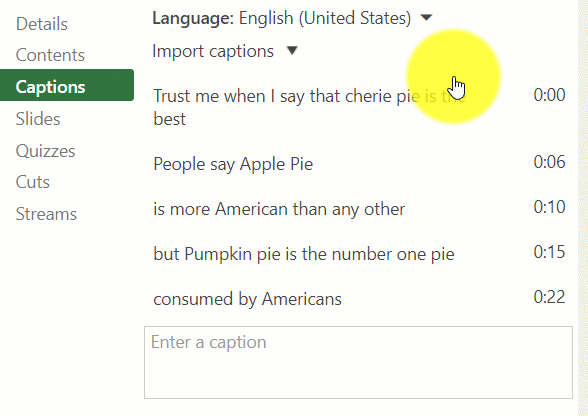This screenshot has width=588, height=416.
Task: Select the Captions tab
Action: [67, 85]
